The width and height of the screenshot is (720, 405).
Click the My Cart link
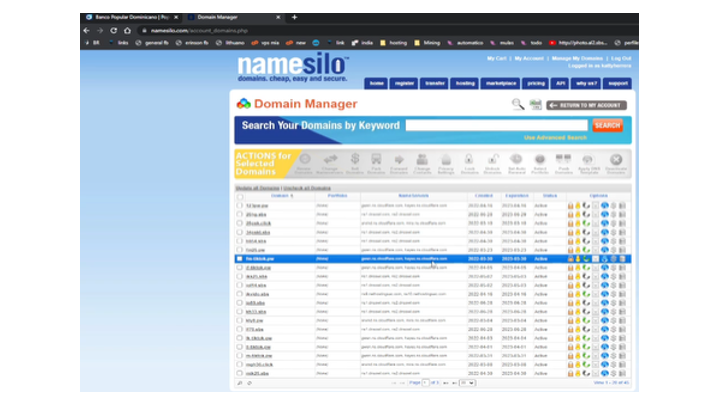point(496,59)
